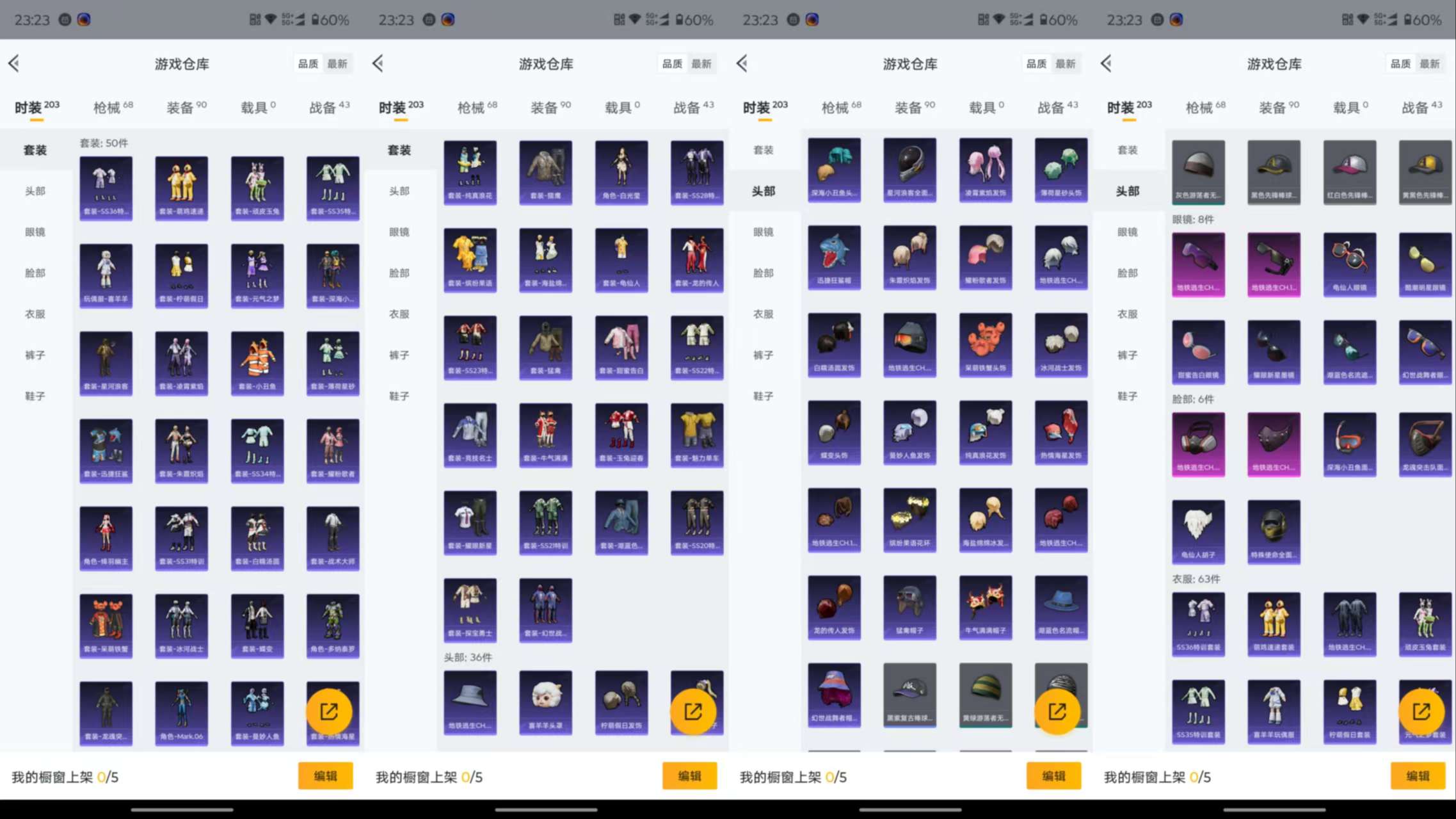Toggle the 最新 sort option in the second screen
Screen dimensions: 1456x819
(701, 64)
